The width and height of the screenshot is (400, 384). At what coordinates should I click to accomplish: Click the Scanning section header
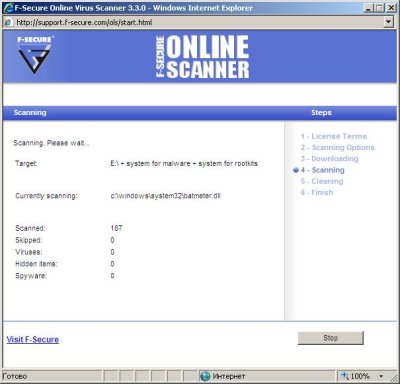tap(30, 112)
